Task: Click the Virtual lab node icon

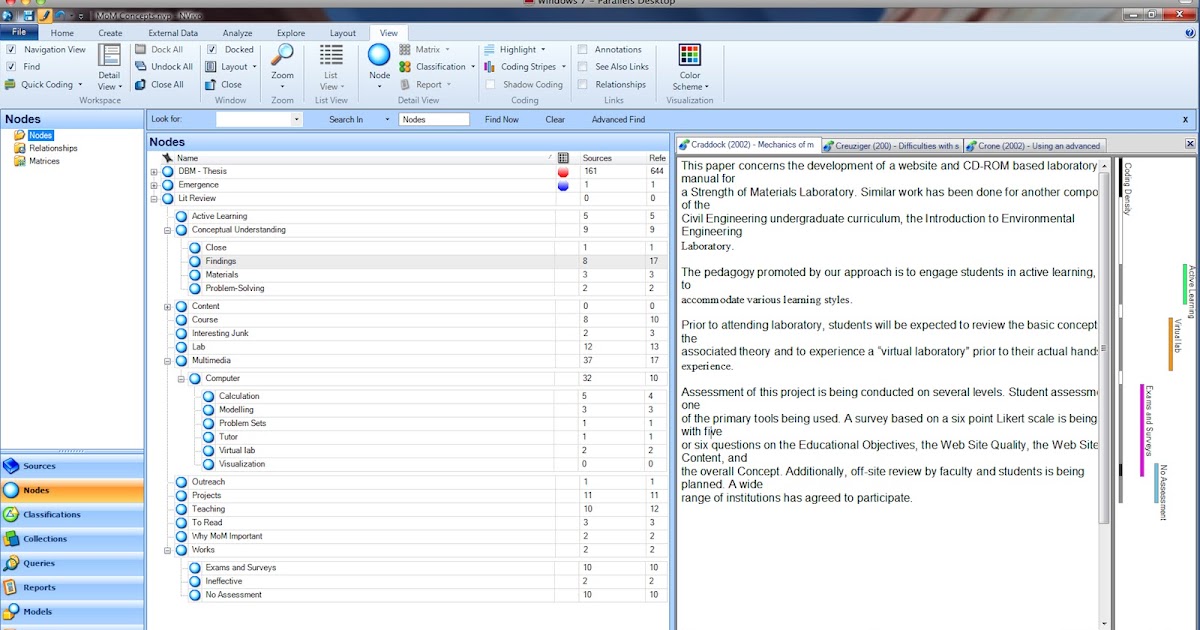Action: click(209, 450)
